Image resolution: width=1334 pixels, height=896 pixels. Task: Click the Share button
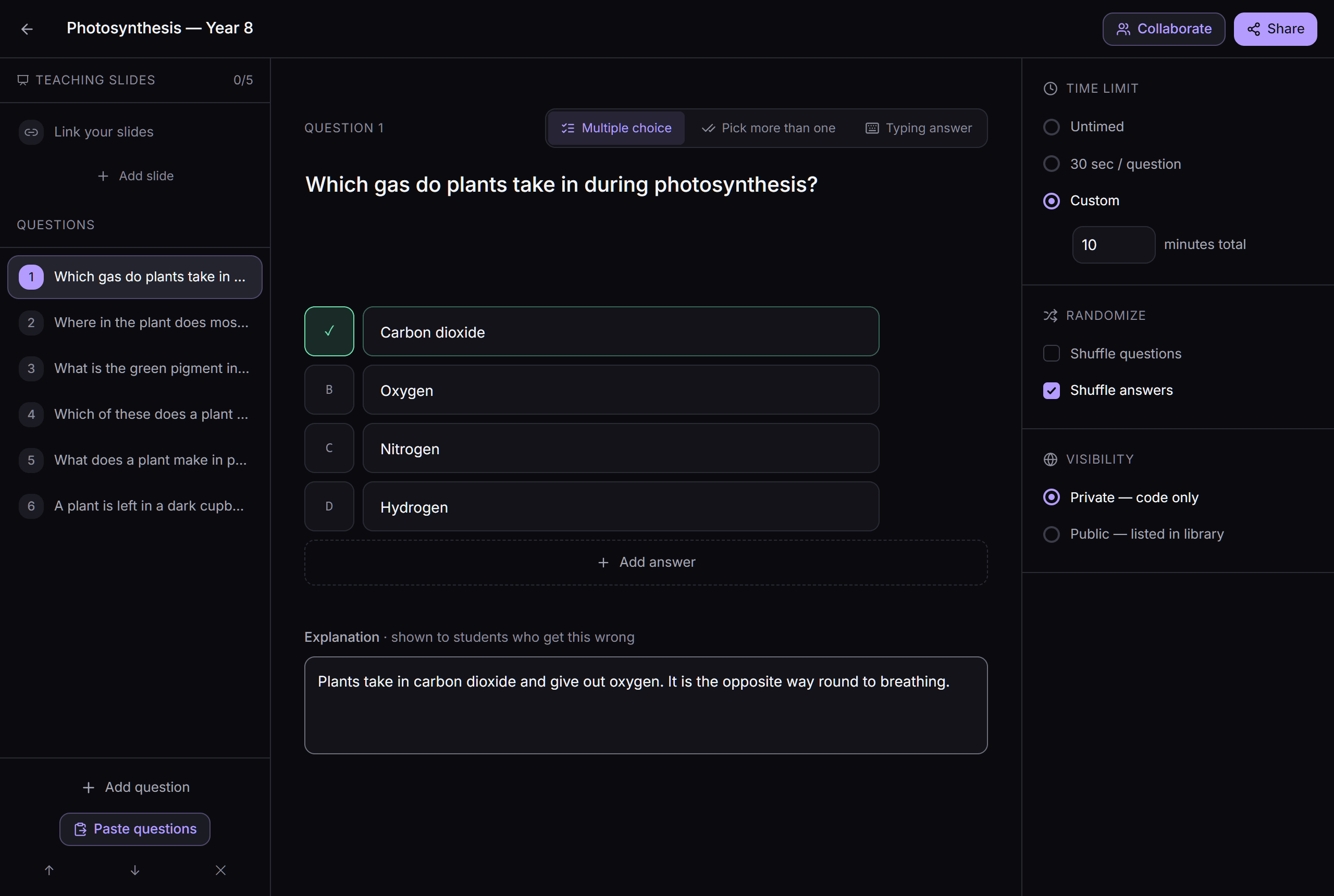pos(1276,29)
